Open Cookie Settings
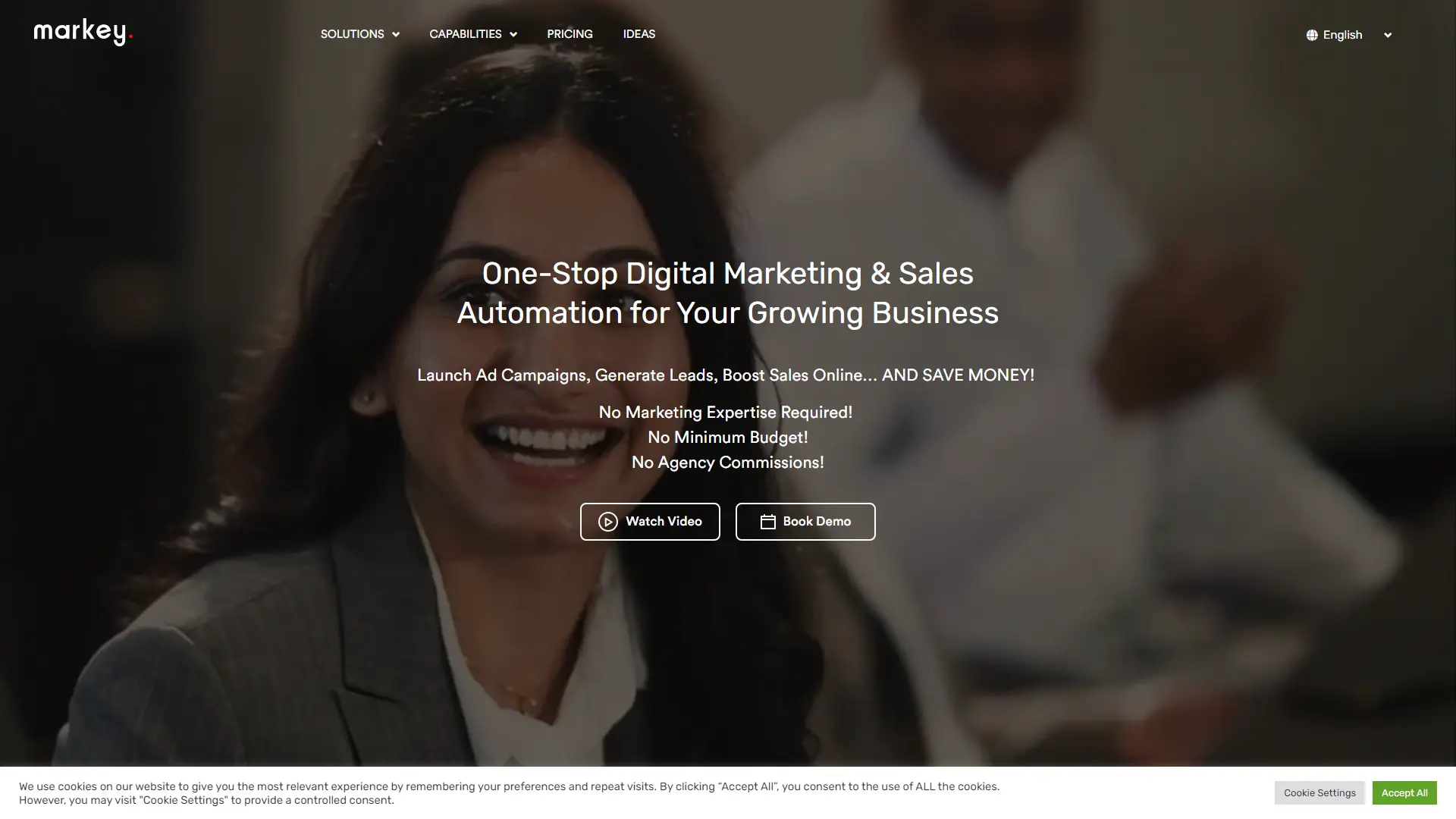 click(1319, 793)
